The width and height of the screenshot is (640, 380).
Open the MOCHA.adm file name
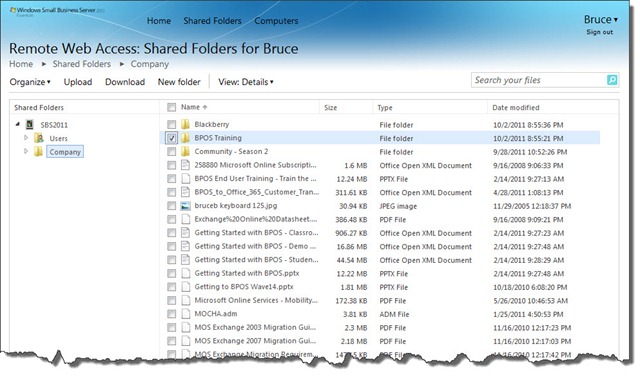(216, 314)
